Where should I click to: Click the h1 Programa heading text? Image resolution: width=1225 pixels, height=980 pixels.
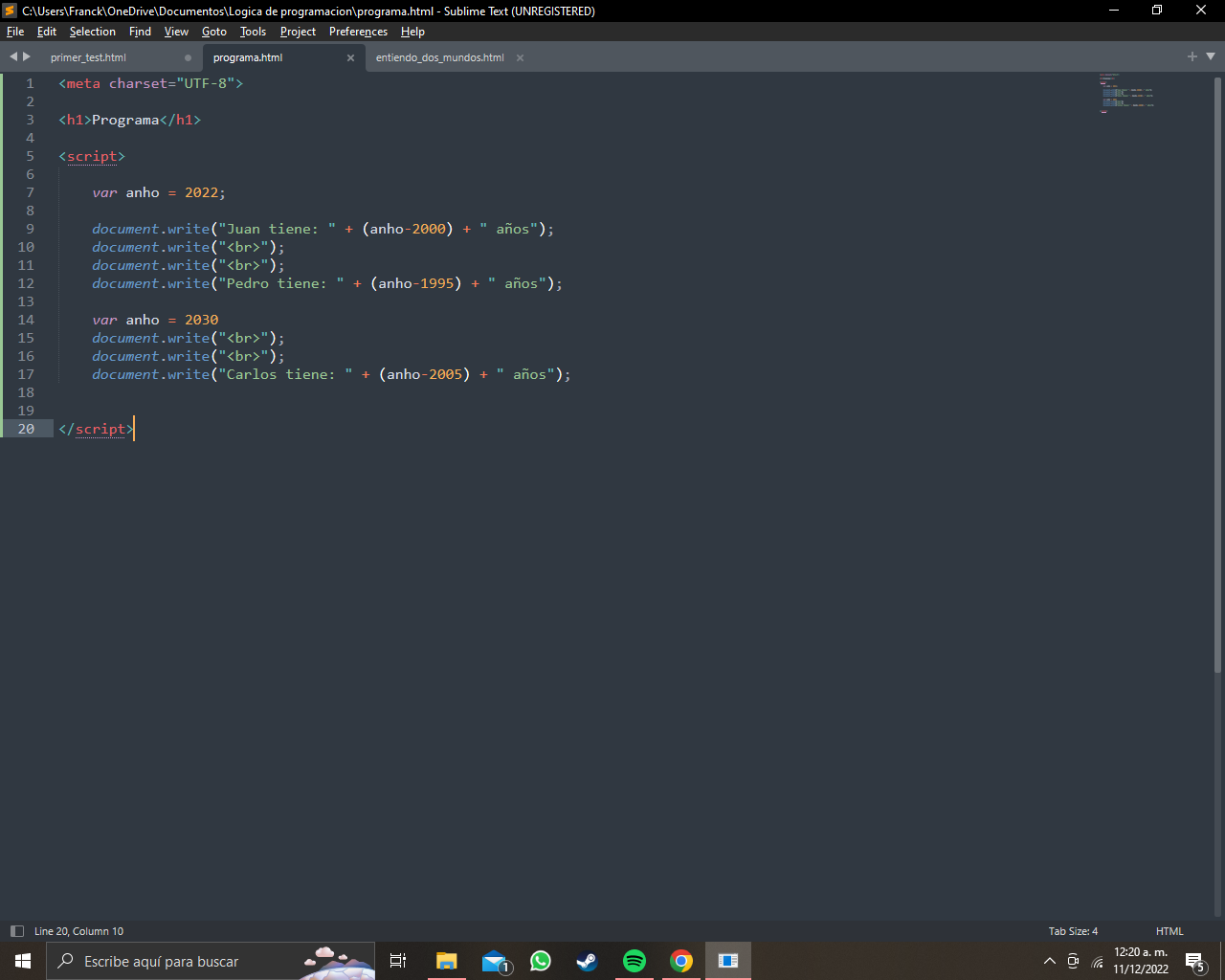(125, 120)
